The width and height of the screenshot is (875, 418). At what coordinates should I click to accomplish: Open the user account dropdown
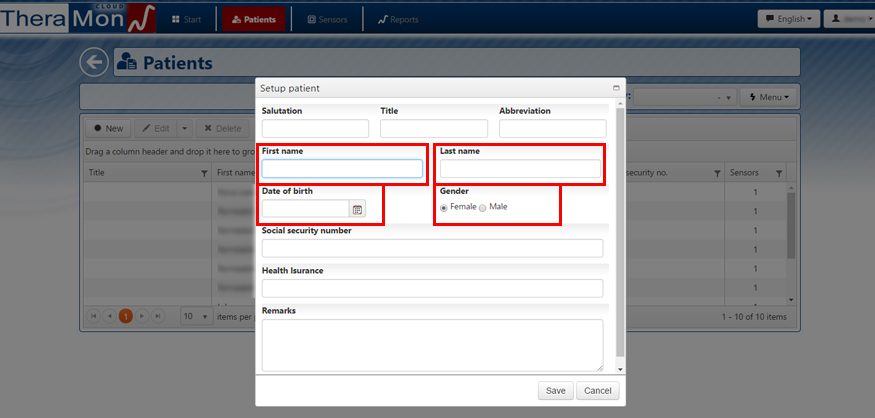click(845, 19)
